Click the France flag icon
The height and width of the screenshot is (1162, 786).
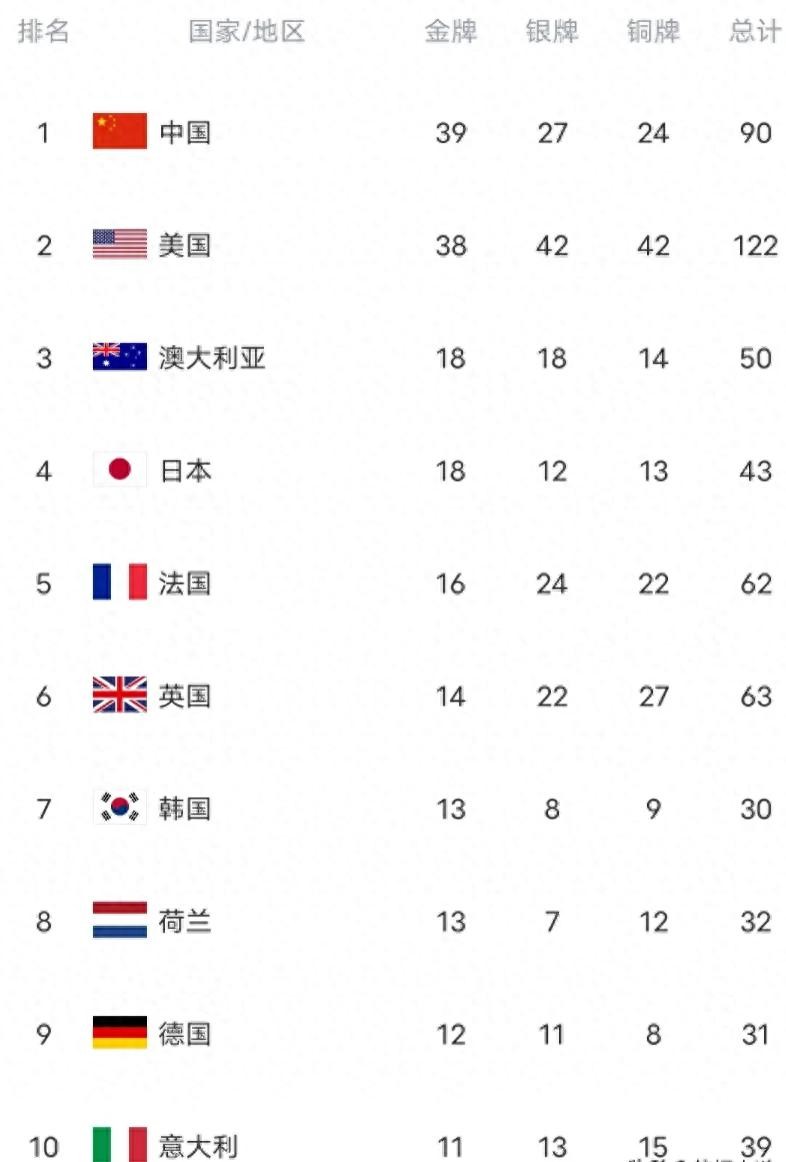click(120, 583)
